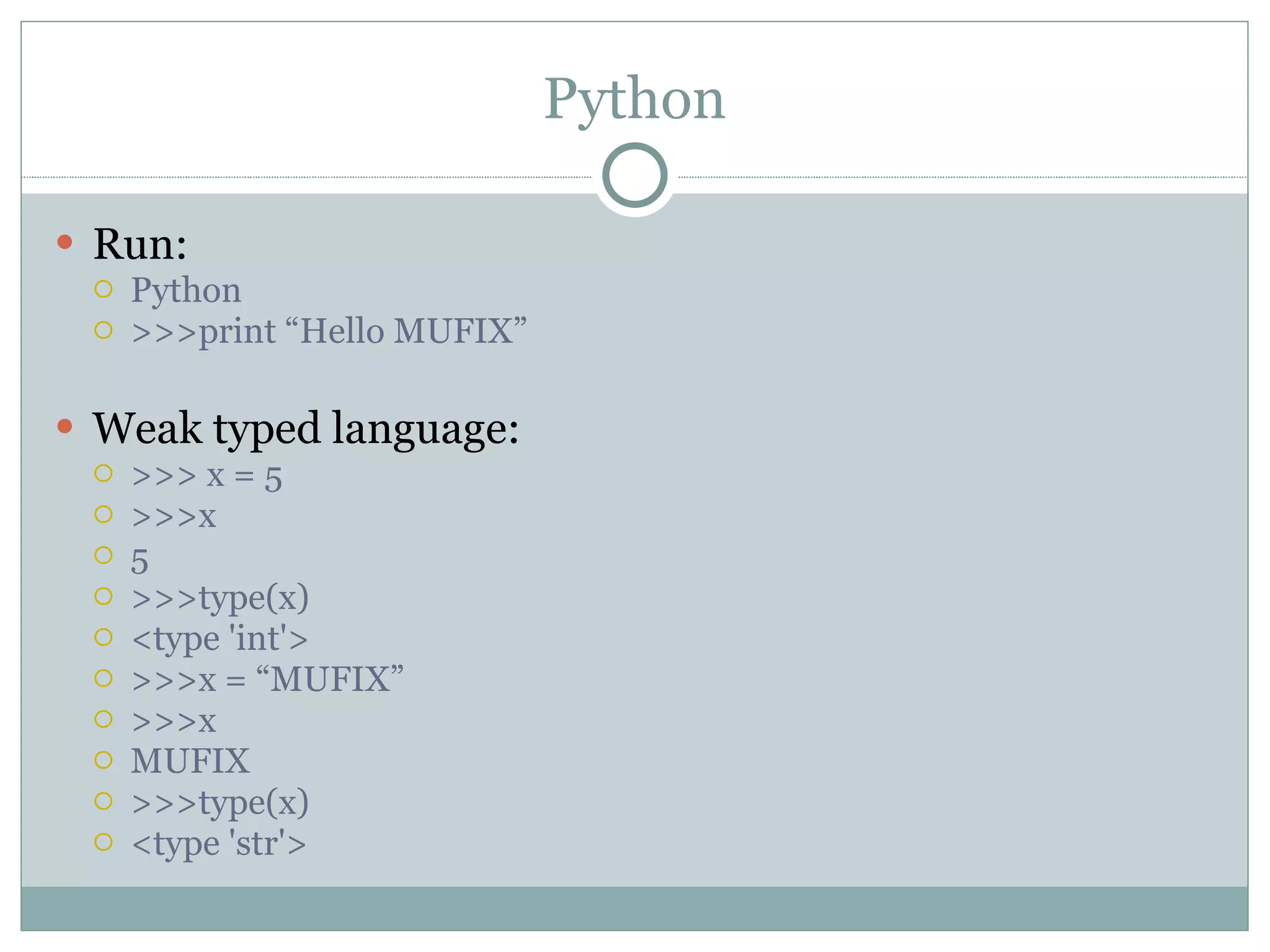This screenshot has width=1270, height=952.
Task: Select the line "<type 'int'>"
Action: 220,639
